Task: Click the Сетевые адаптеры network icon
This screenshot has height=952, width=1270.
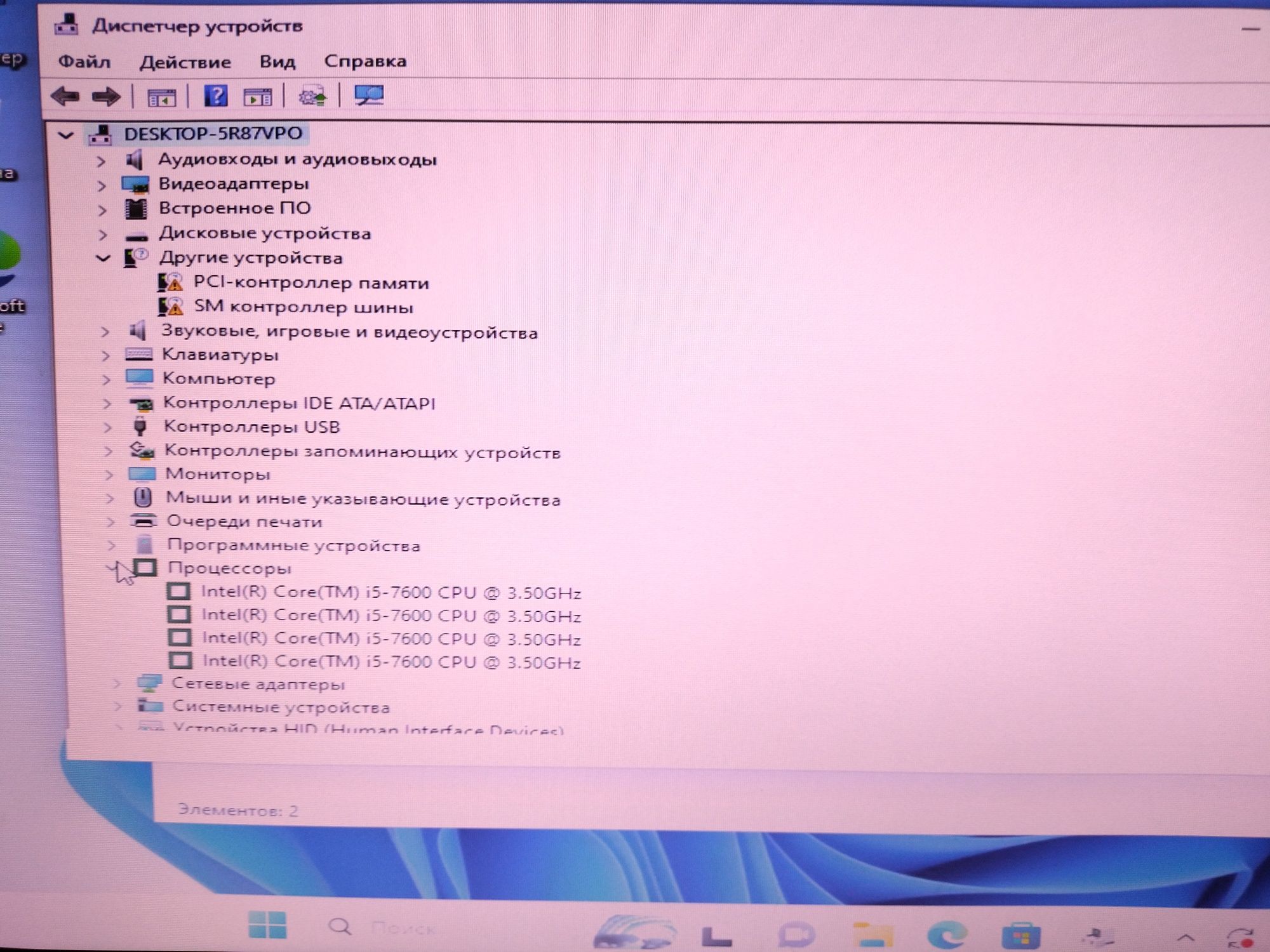Action: [150, 684]
